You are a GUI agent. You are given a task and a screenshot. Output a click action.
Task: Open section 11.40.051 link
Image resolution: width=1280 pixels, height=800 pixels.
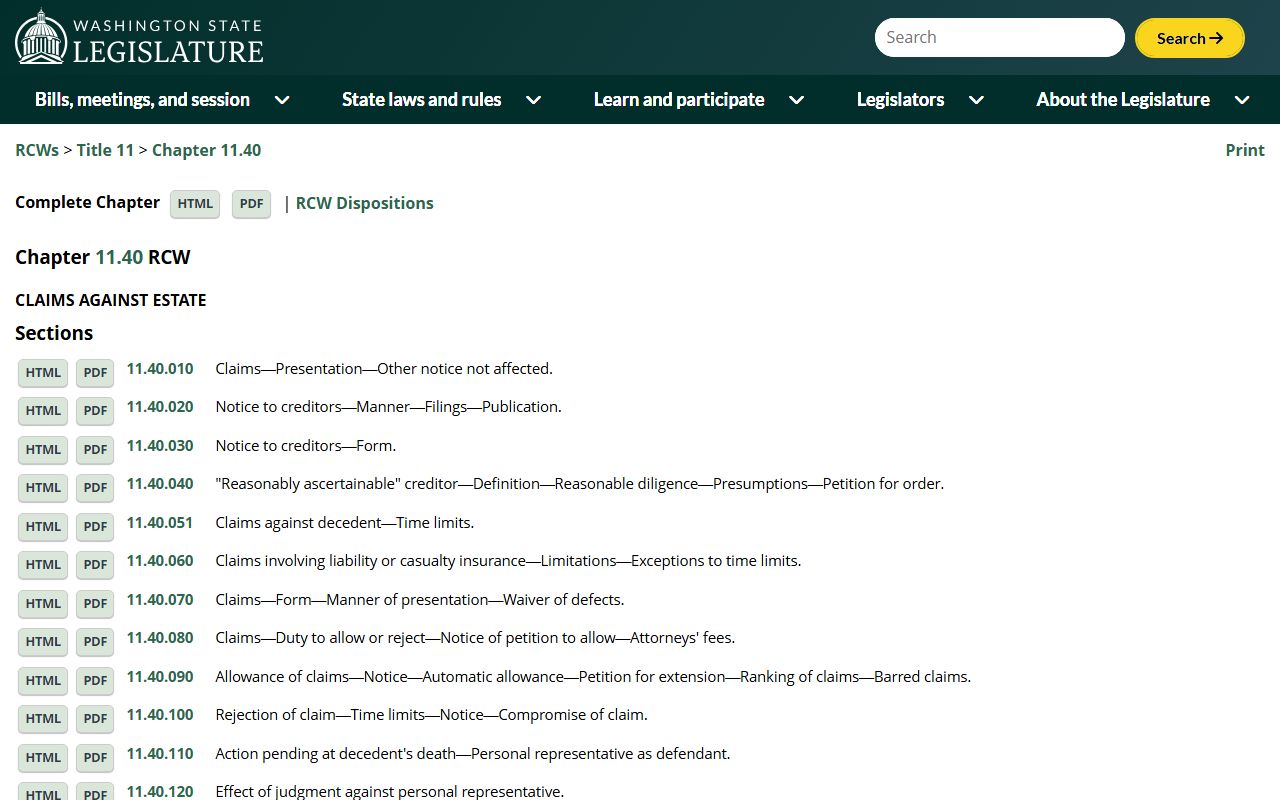point(160,522)
